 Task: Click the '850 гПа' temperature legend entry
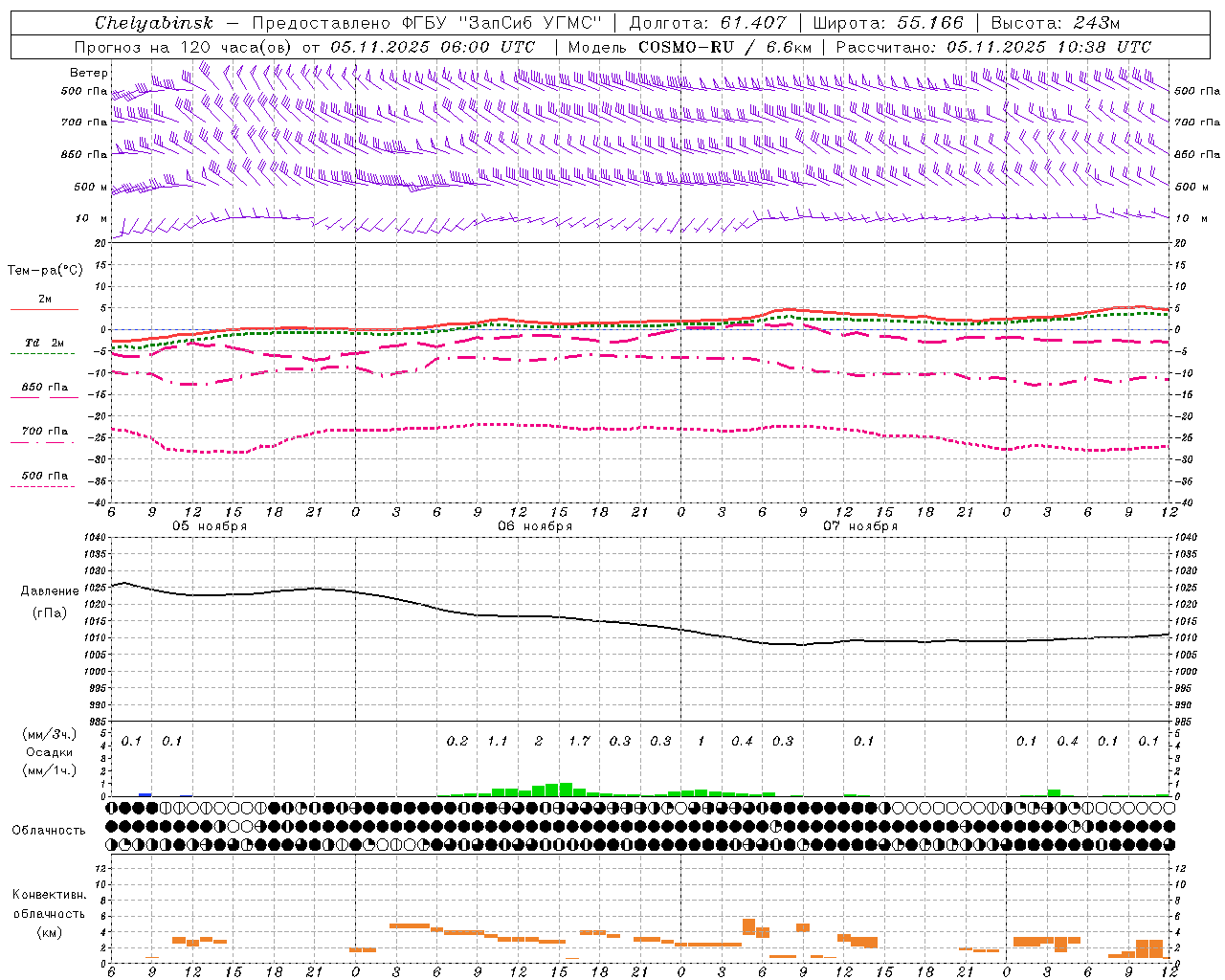44,388
